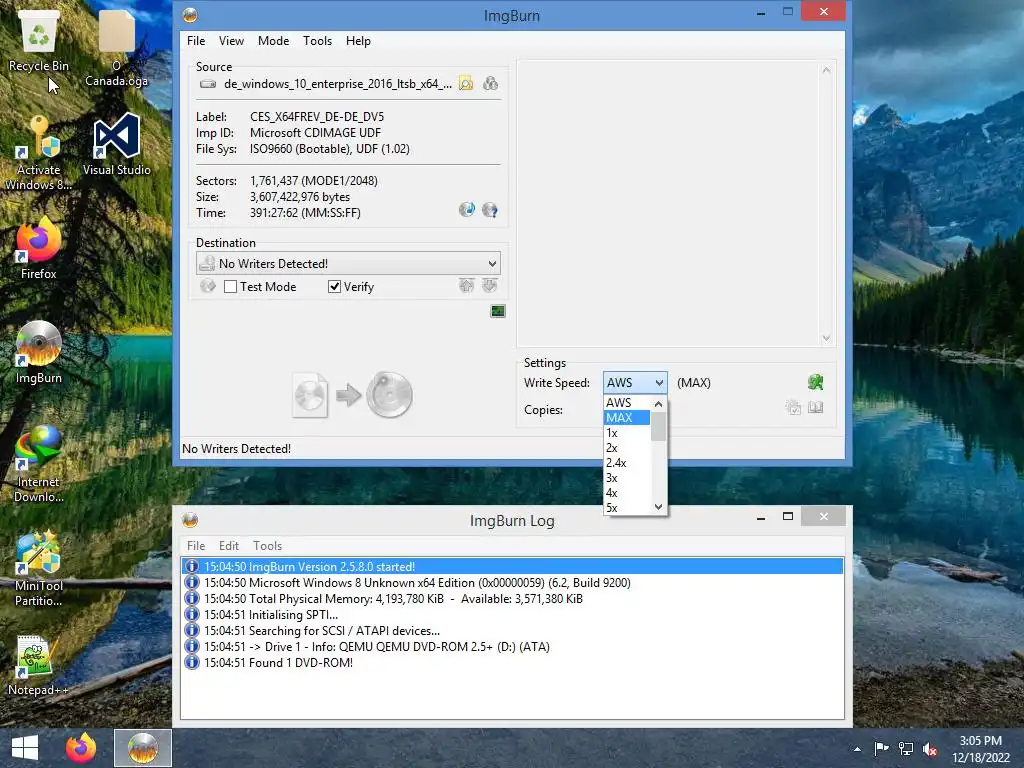
Task: Click the source file name text
Action: [x=337, y=84]
